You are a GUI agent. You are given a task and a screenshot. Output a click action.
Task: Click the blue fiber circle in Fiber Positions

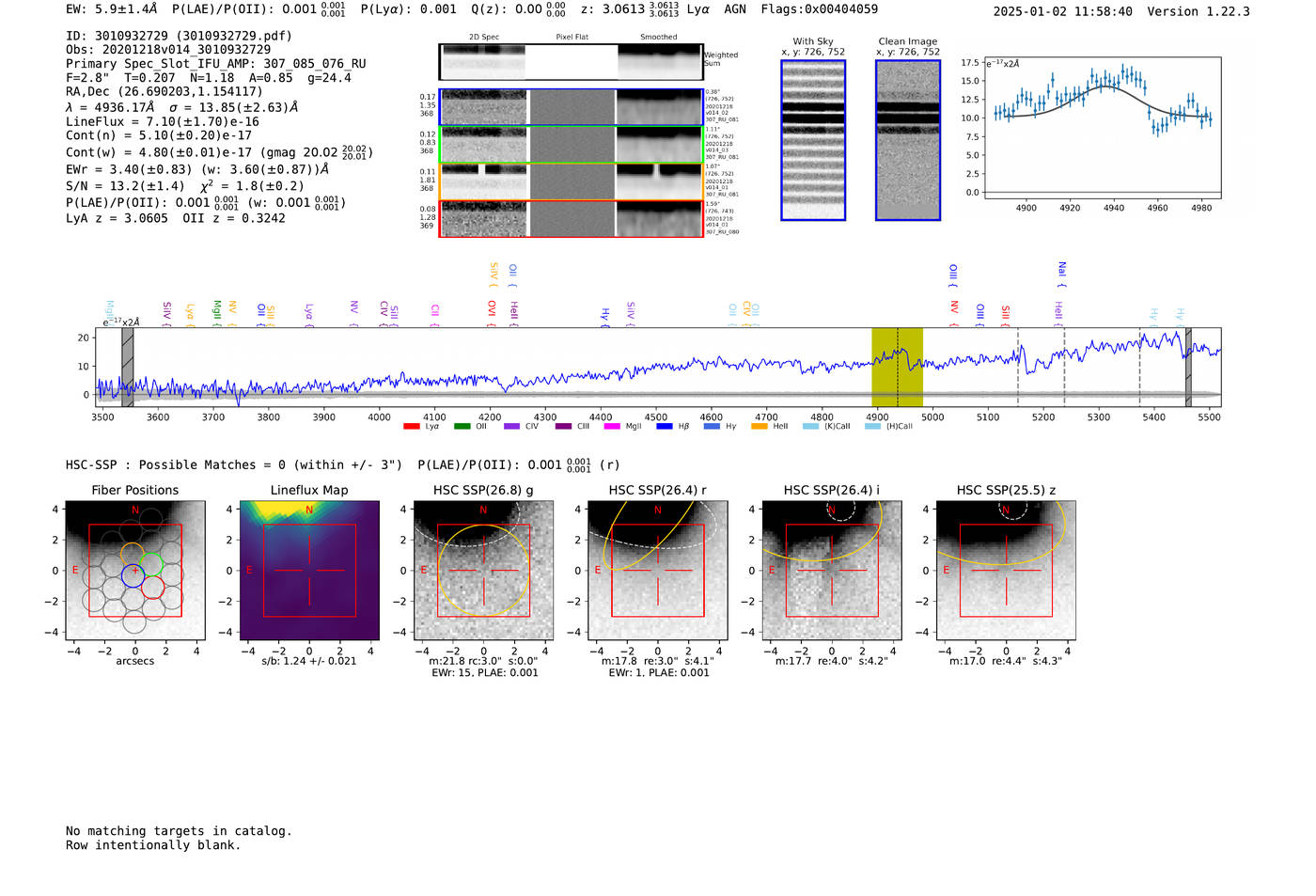point(133,576)
